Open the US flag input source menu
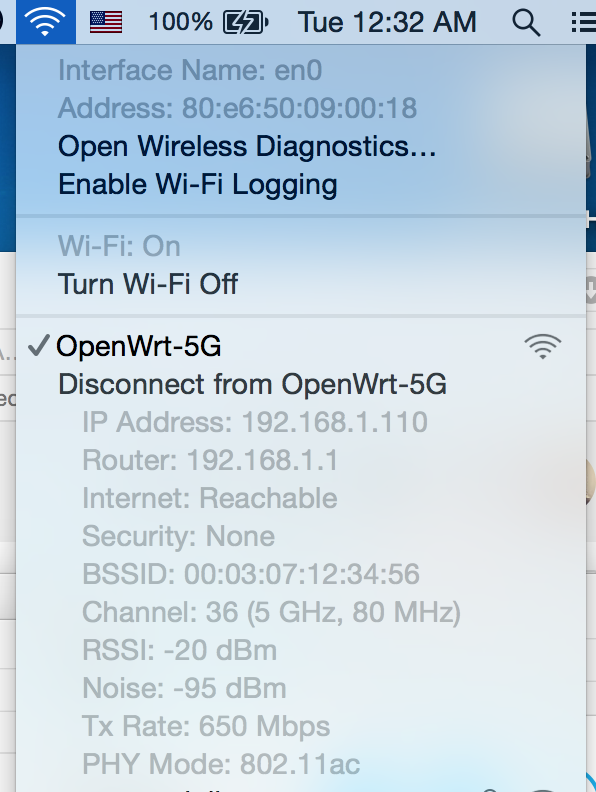596x792 pixels. click(x=106, y=22)
